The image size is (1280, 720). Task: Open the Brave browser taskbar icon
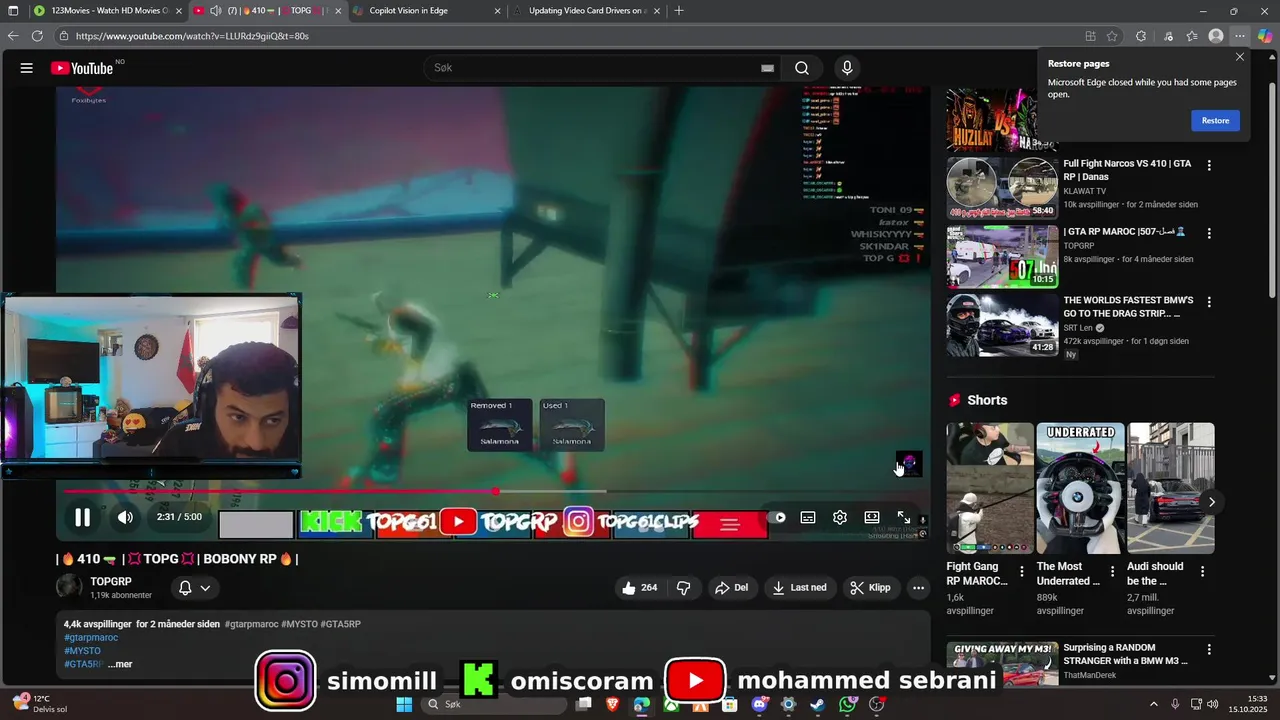point(612,704)
